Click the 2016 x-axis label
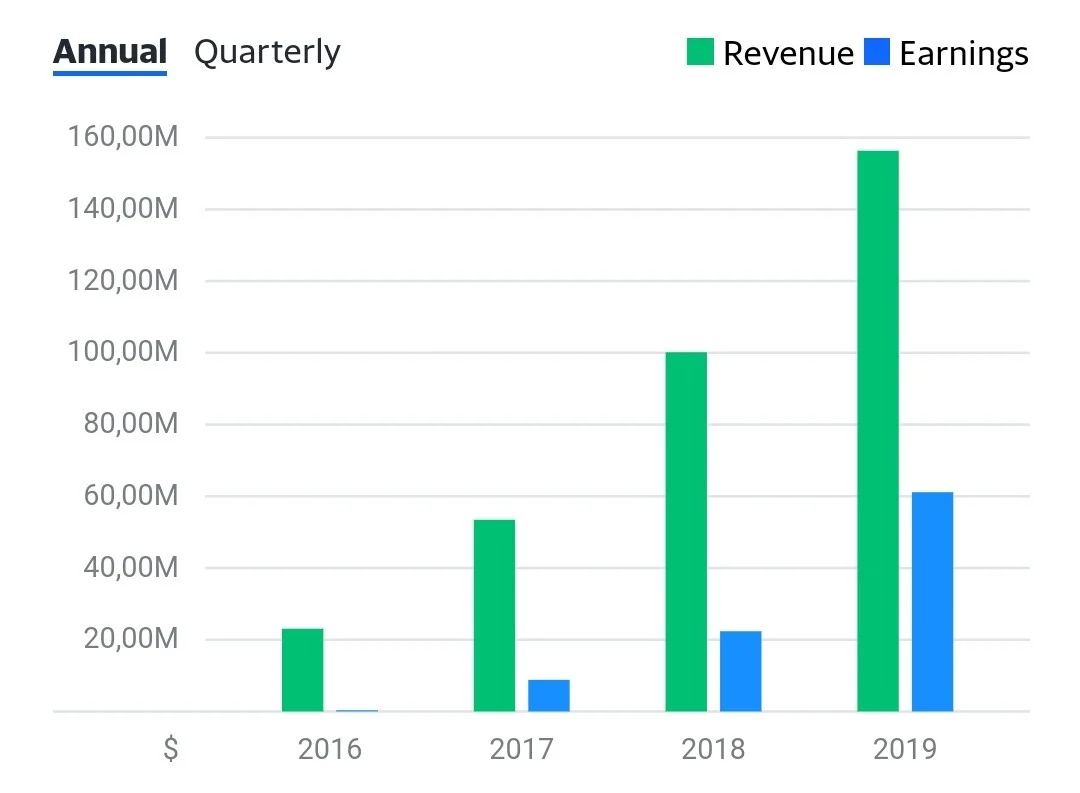 pyautogui.click(x=329, y=749)
